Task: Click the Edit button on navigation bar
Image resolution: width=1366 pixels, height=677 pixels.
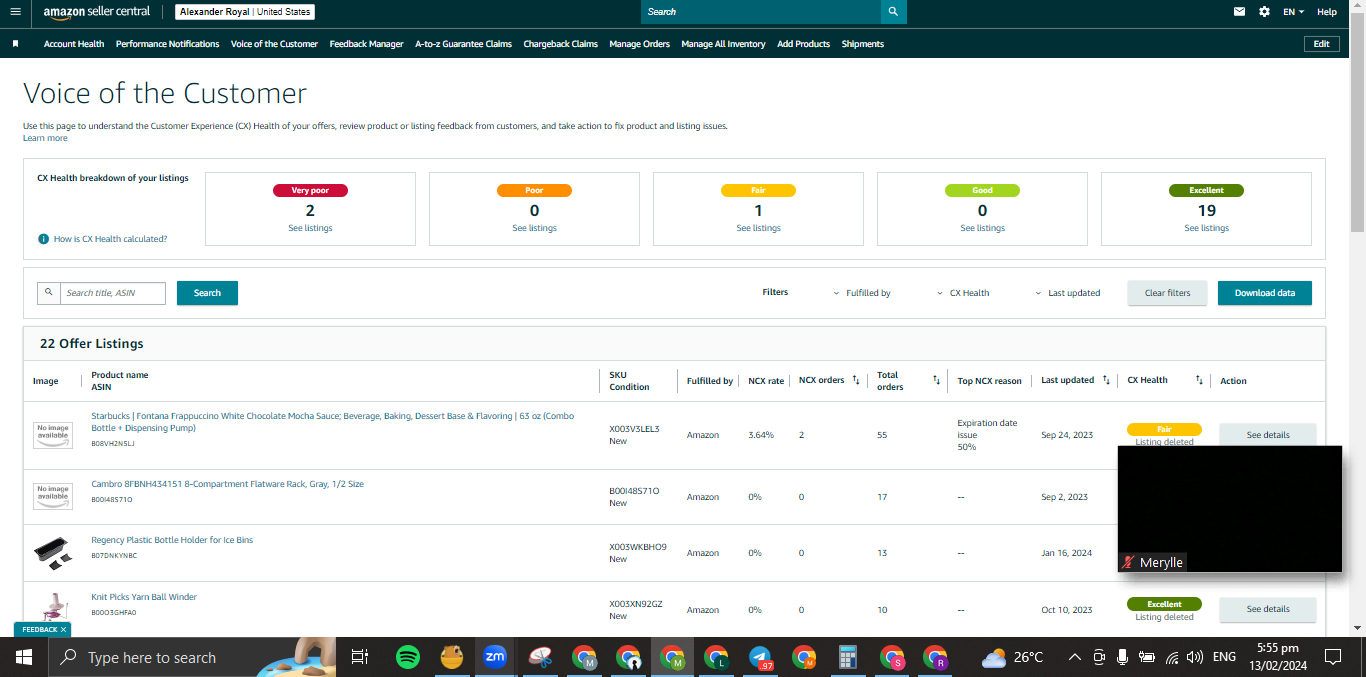Action: click(1321, 44)
